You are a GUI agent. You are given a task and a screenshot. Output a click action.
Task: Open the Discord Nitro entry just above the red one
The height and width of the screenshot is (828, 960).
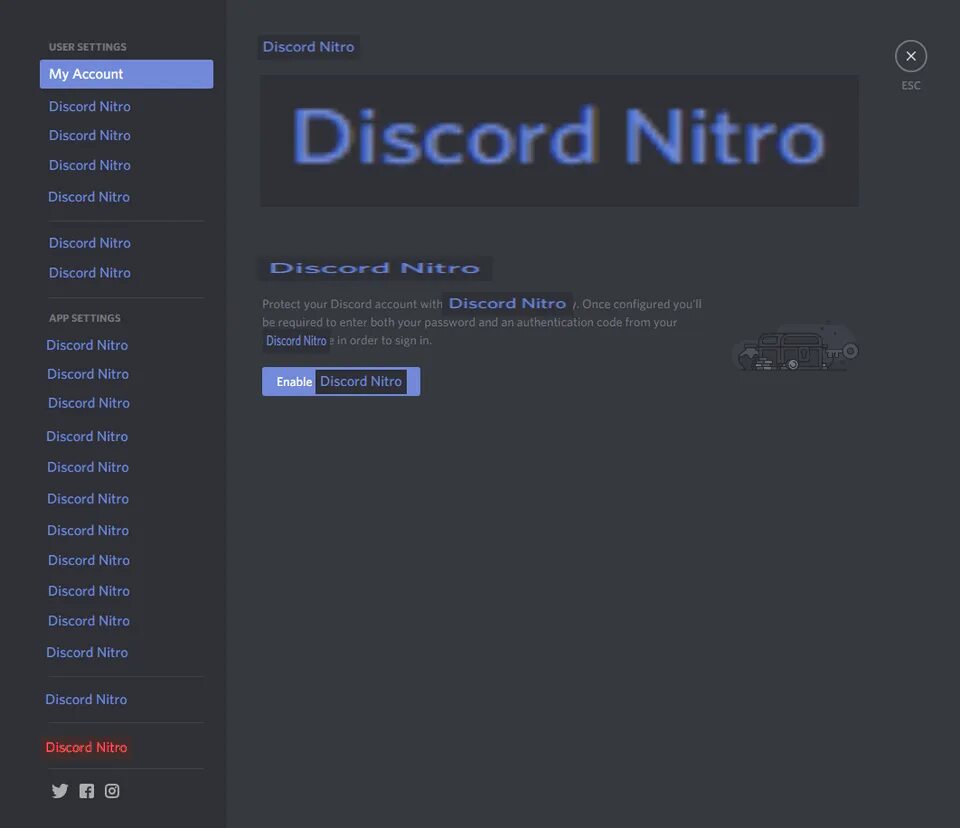pos(86,699)
